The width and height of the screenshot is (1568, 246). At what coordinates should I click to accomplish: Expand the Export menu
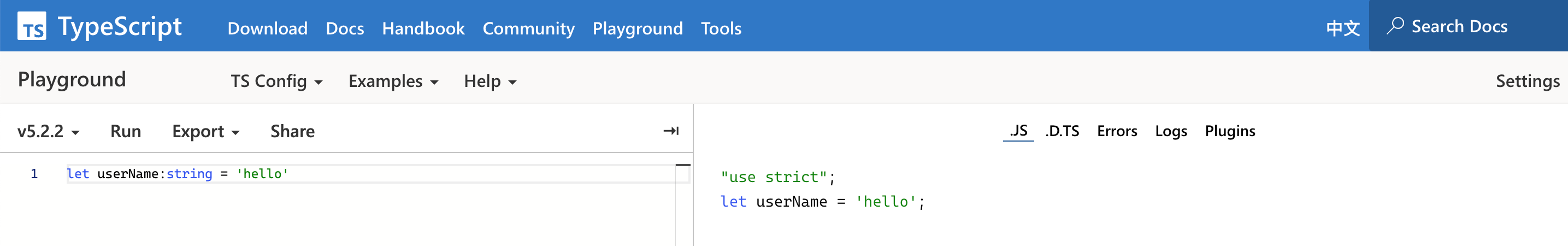206,131
